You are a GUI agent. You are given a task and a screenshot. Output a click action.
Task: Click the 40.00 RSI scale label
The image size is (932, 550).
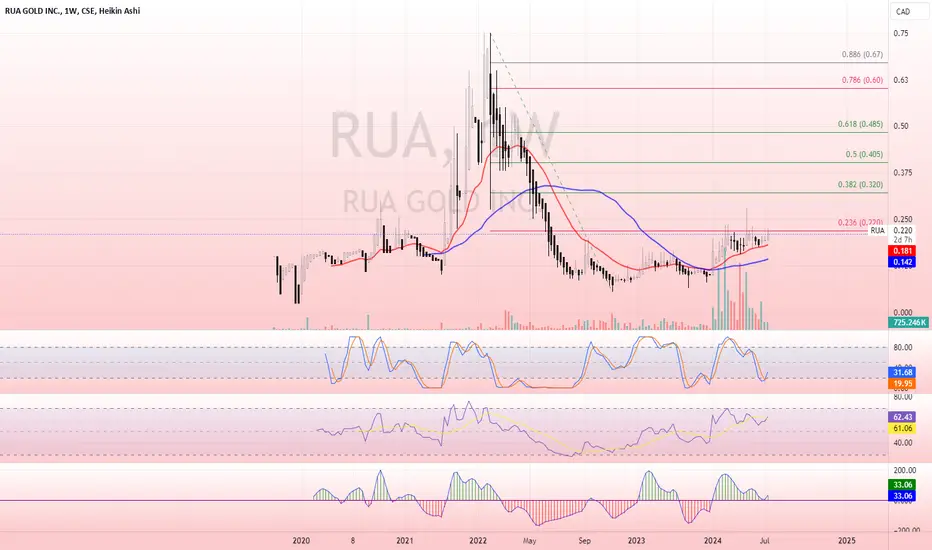coord(902,443)
